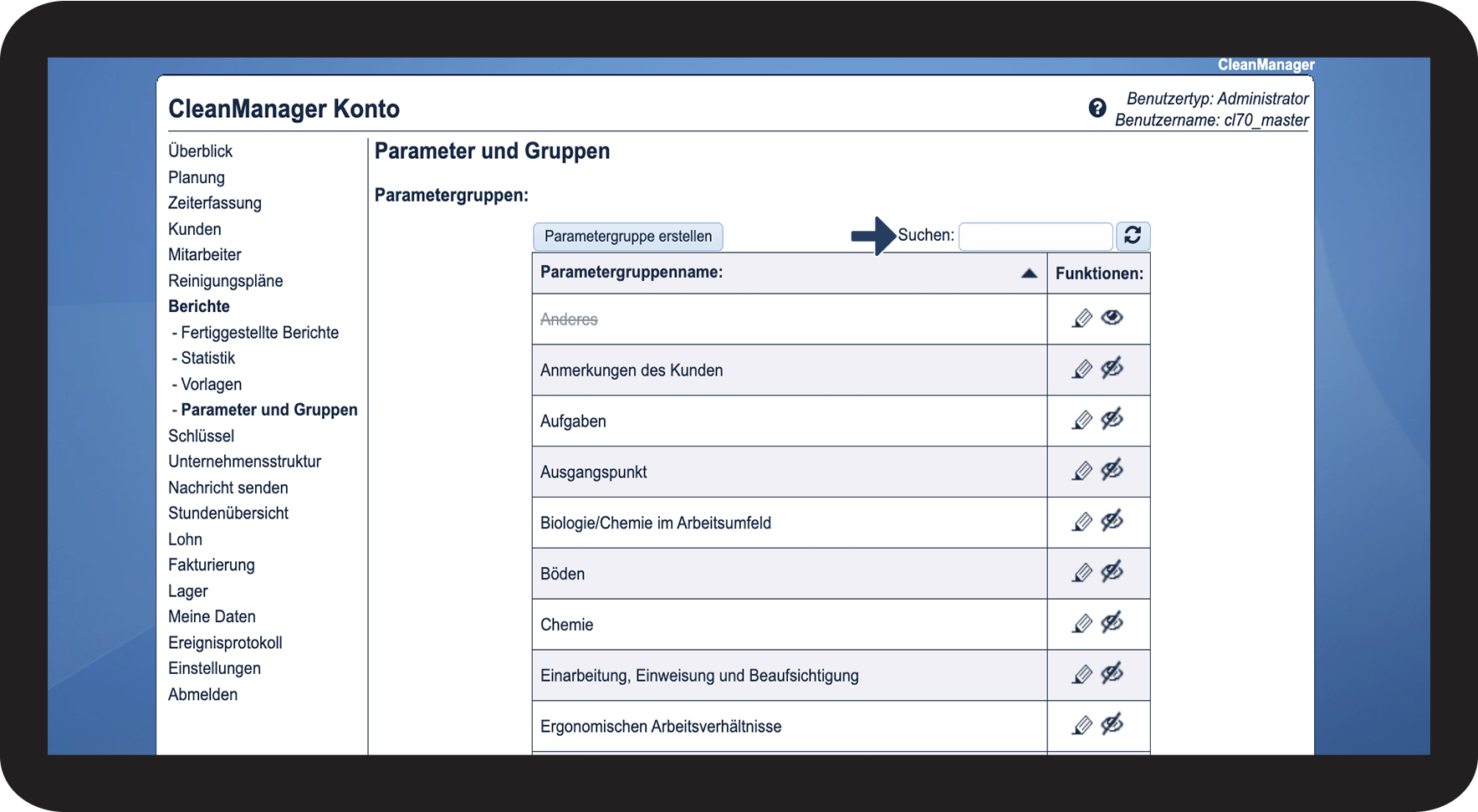Edit the Chemie parameter group
Image resolution: width=1478 pixels, height=812 pixels.
click(1082, 624)
